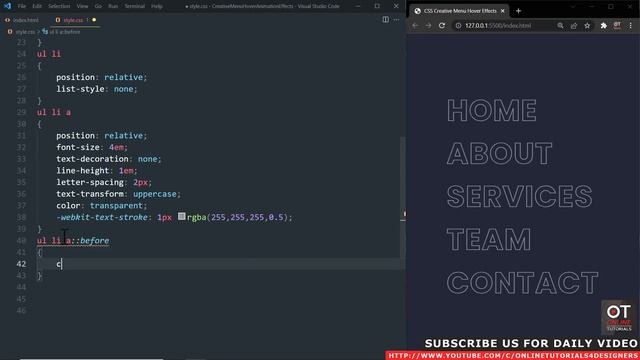Click the HOME menu link
640x360 pixels.
[492, 111]
